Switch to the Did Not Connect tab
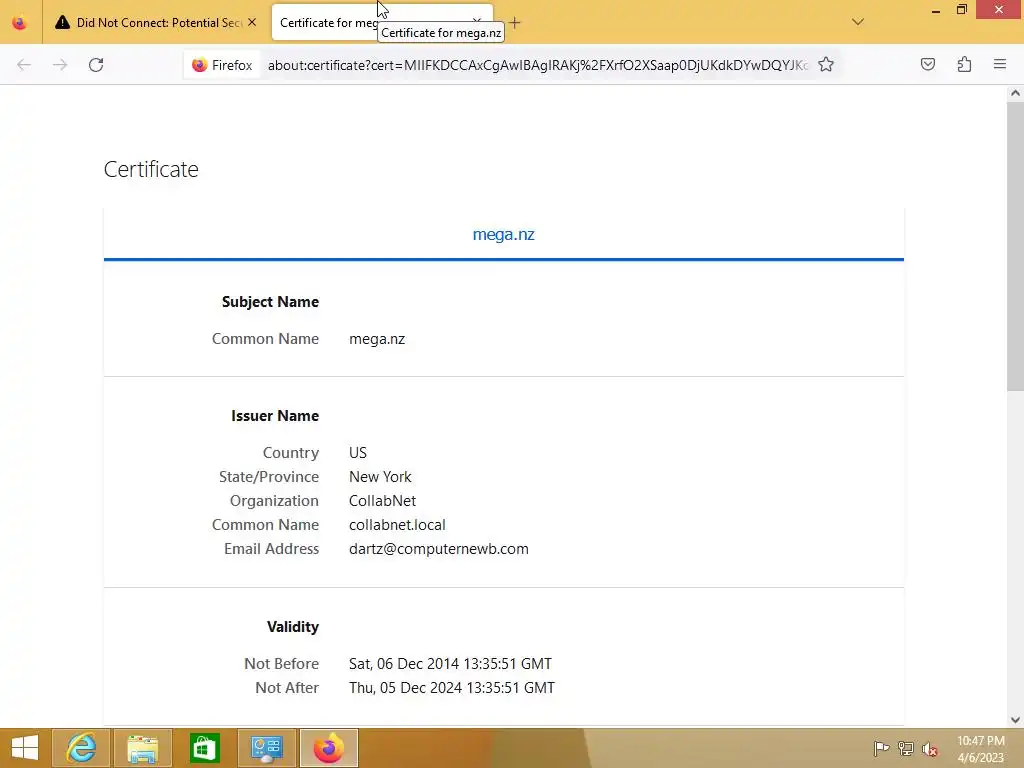1024x768 pixels. [x=155, y=23]
